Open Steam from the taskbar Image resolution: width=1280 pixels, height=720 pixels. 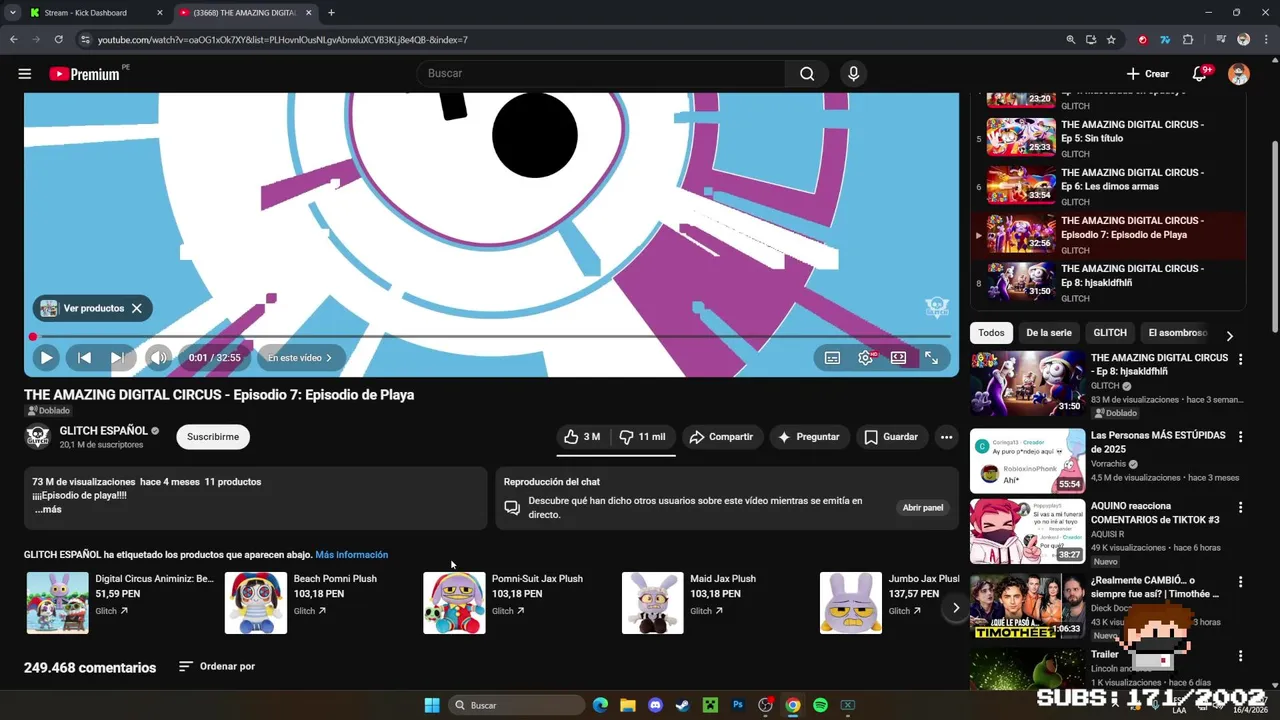[x=682, y=705]
